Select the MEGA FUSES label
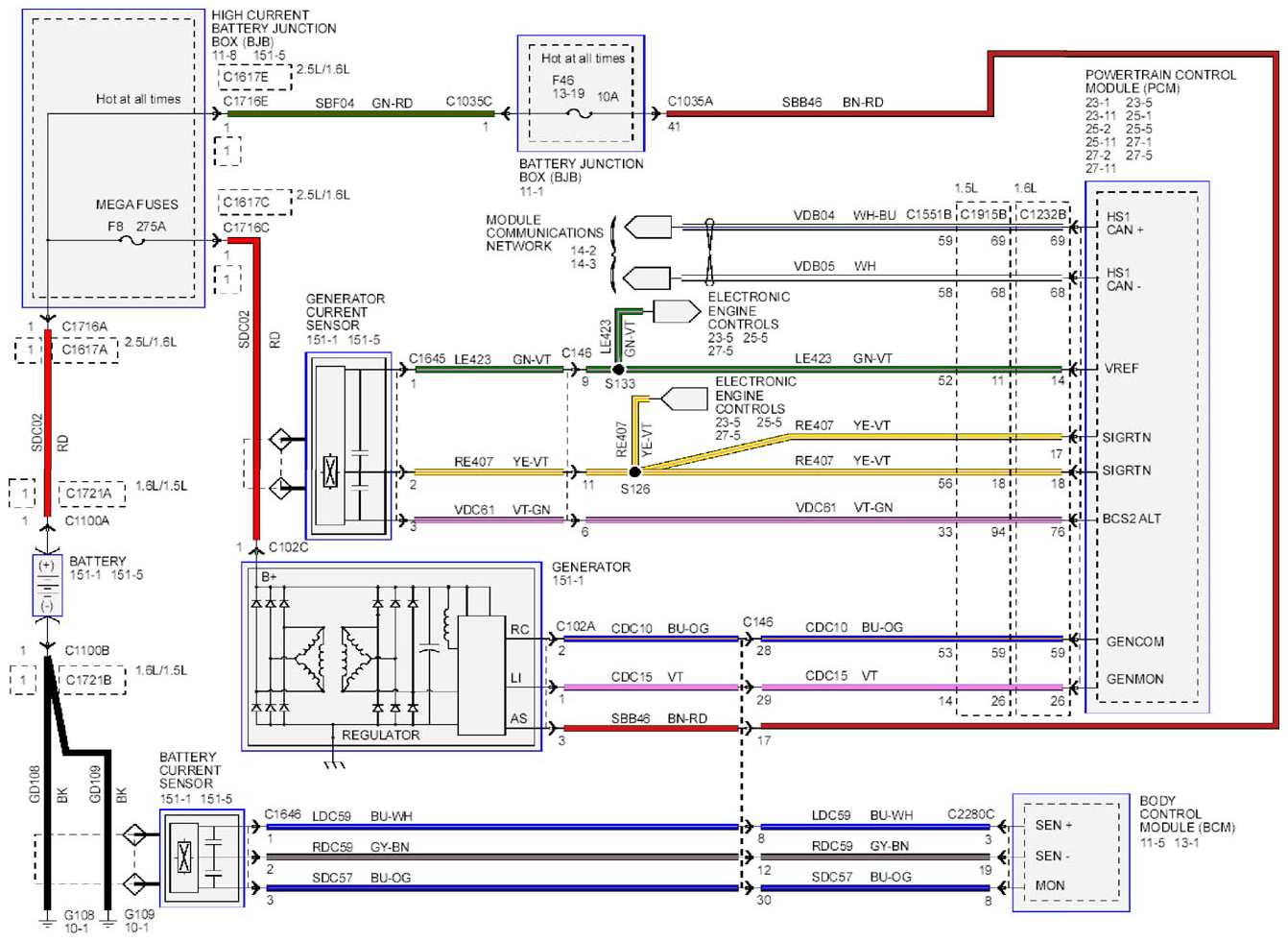The width and height of the screenshot is (1288, 942). click(137, 205)
